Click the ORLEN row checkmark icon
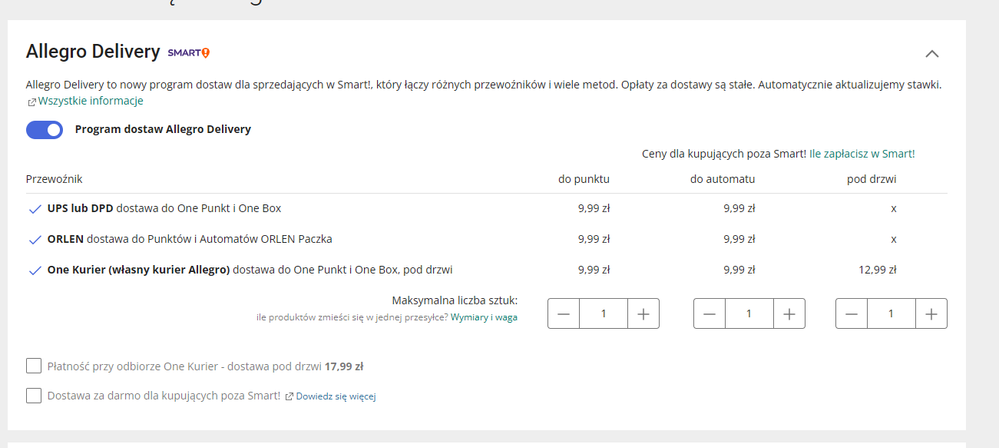Viewport: 999px width, 448px height. point(35,240)
